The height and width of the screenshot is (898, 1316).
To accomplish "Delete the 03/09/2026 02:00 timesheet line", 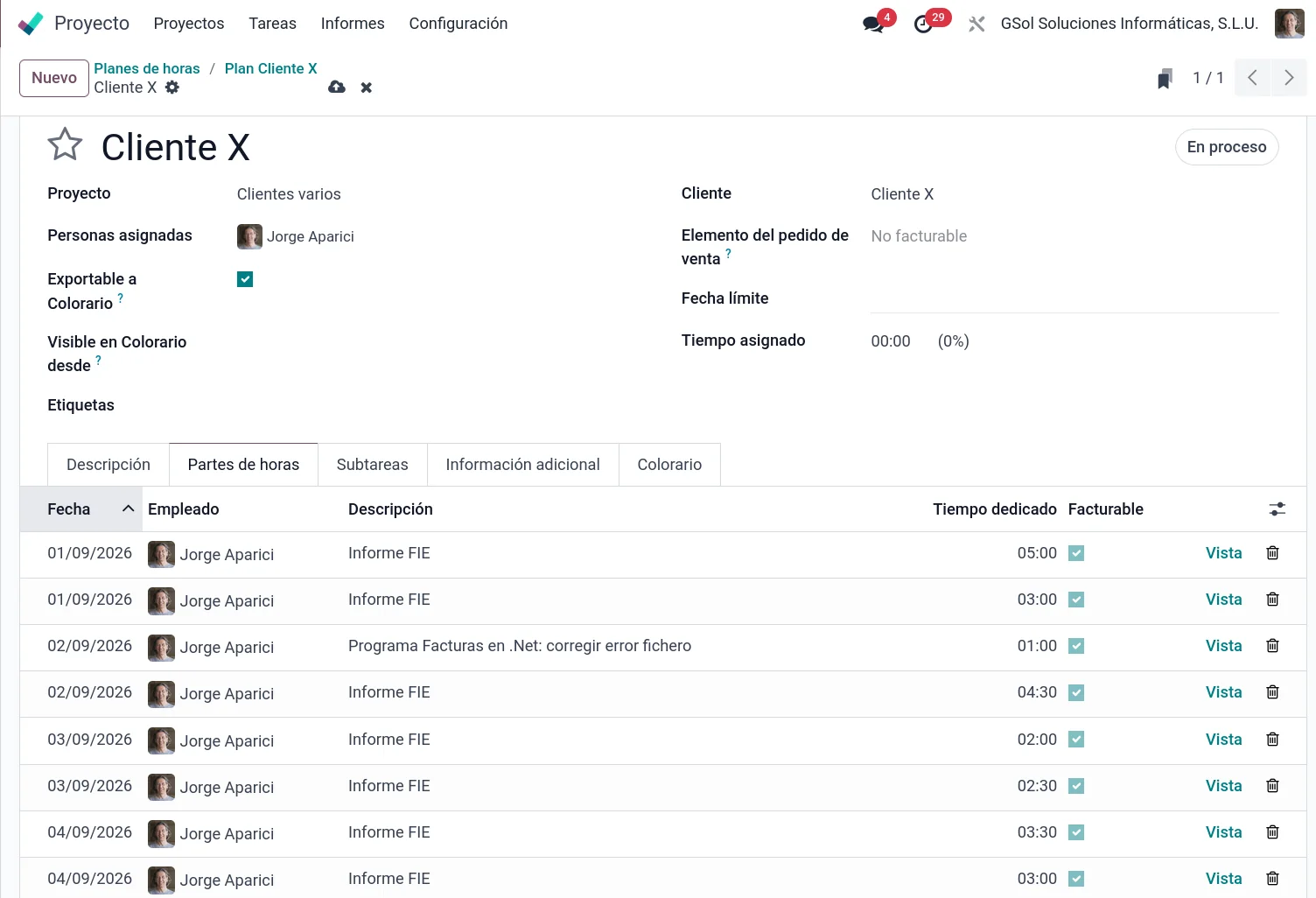I will coord(1273,740).
